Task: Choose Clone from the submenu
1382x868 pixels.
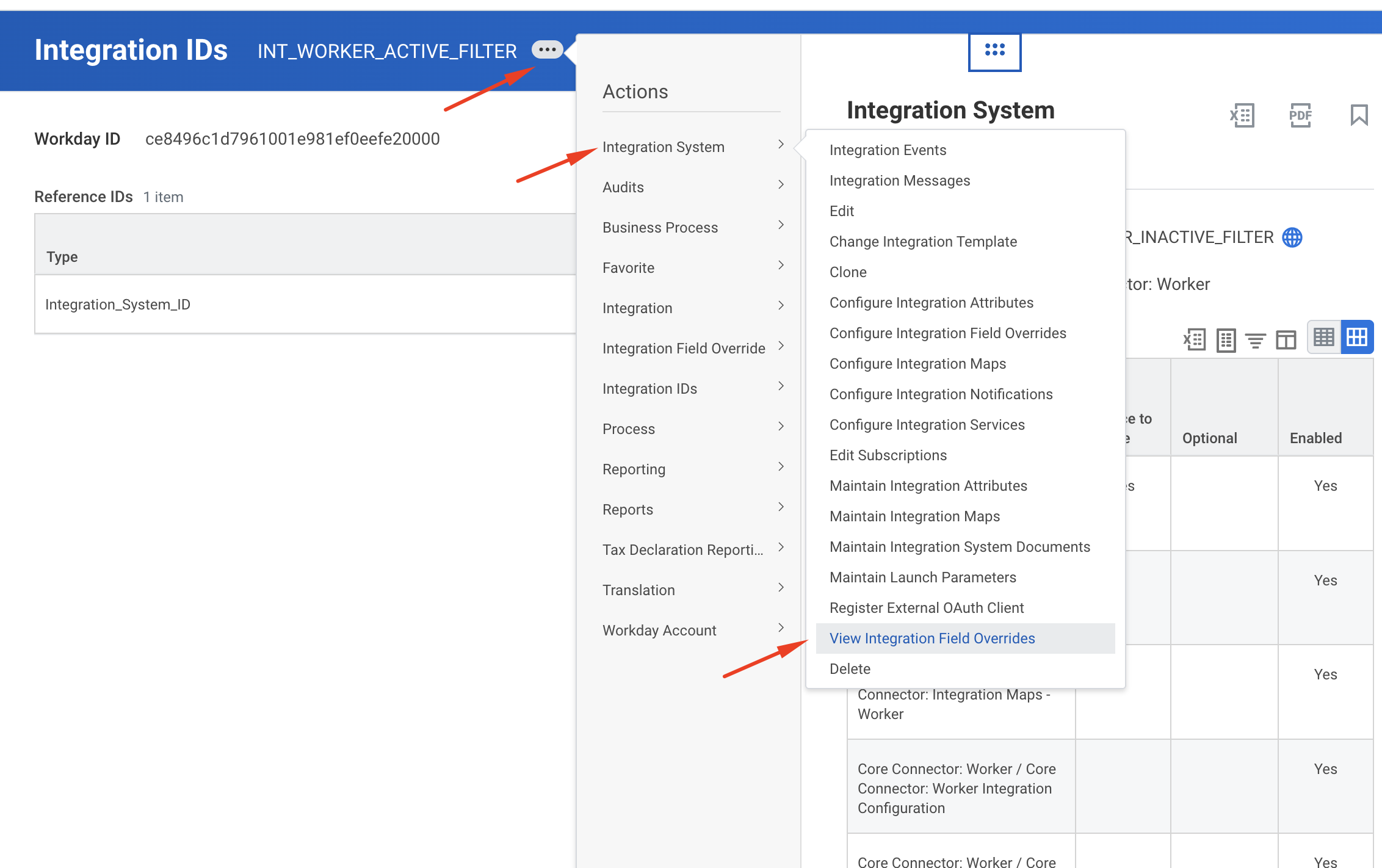Action: point(848,272)
